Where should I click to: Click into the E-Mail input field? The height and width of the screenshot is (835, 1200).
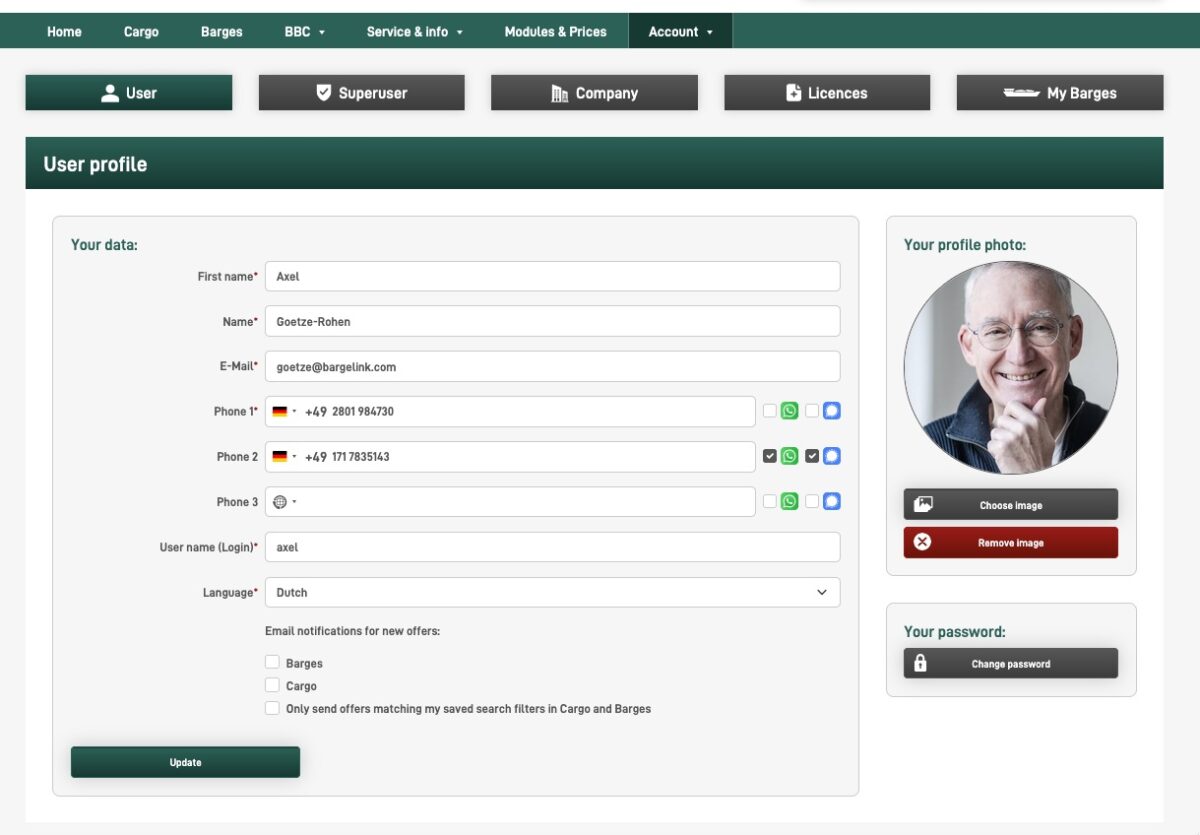552,366
